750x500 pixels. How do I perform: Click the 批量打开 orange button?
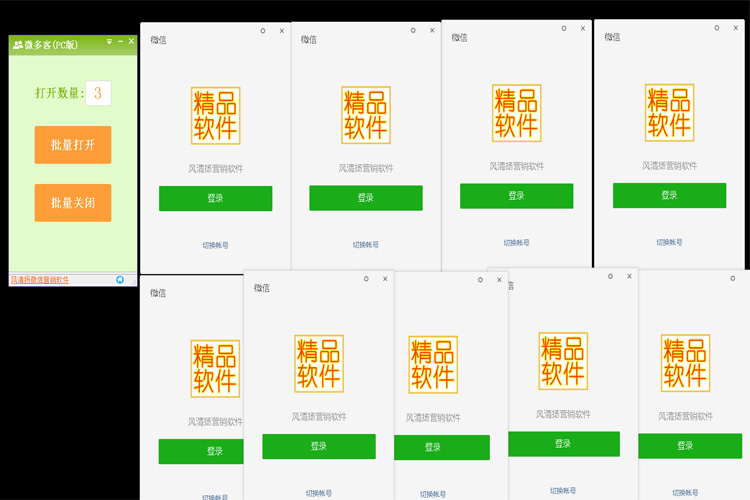[x=73, y=144]
